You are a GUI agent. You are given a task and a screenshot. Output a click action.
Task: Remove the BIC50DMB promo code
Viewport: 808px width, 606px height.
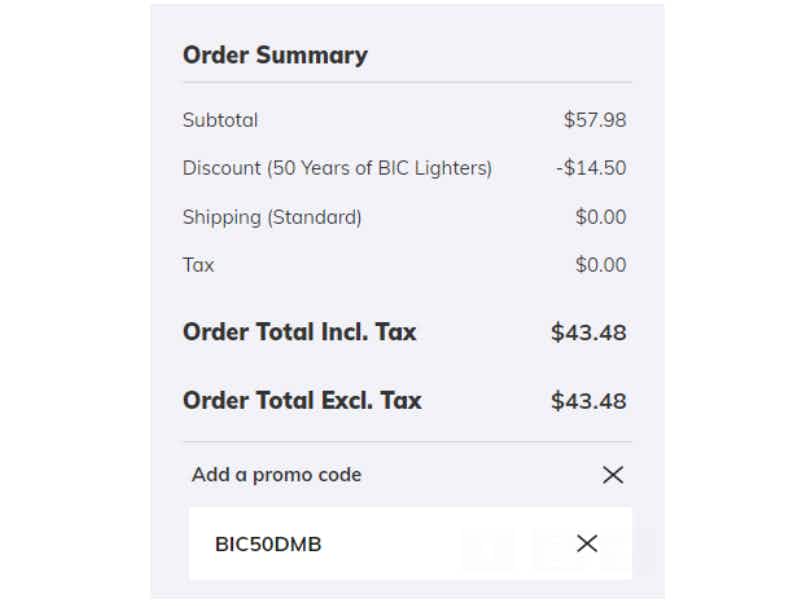587,544
